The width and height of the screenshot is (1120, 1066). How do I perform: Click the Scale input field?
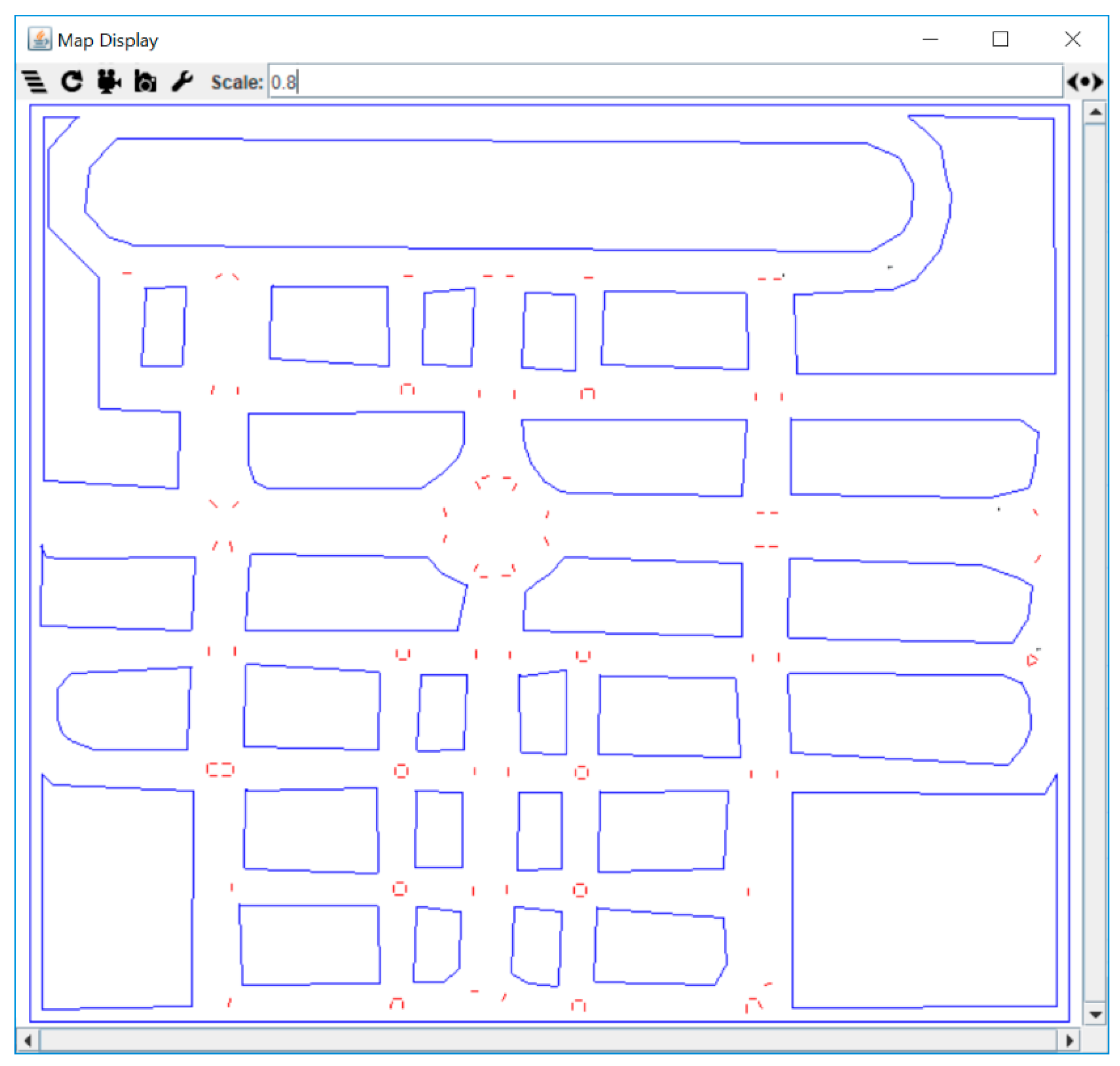click(664, 82)
